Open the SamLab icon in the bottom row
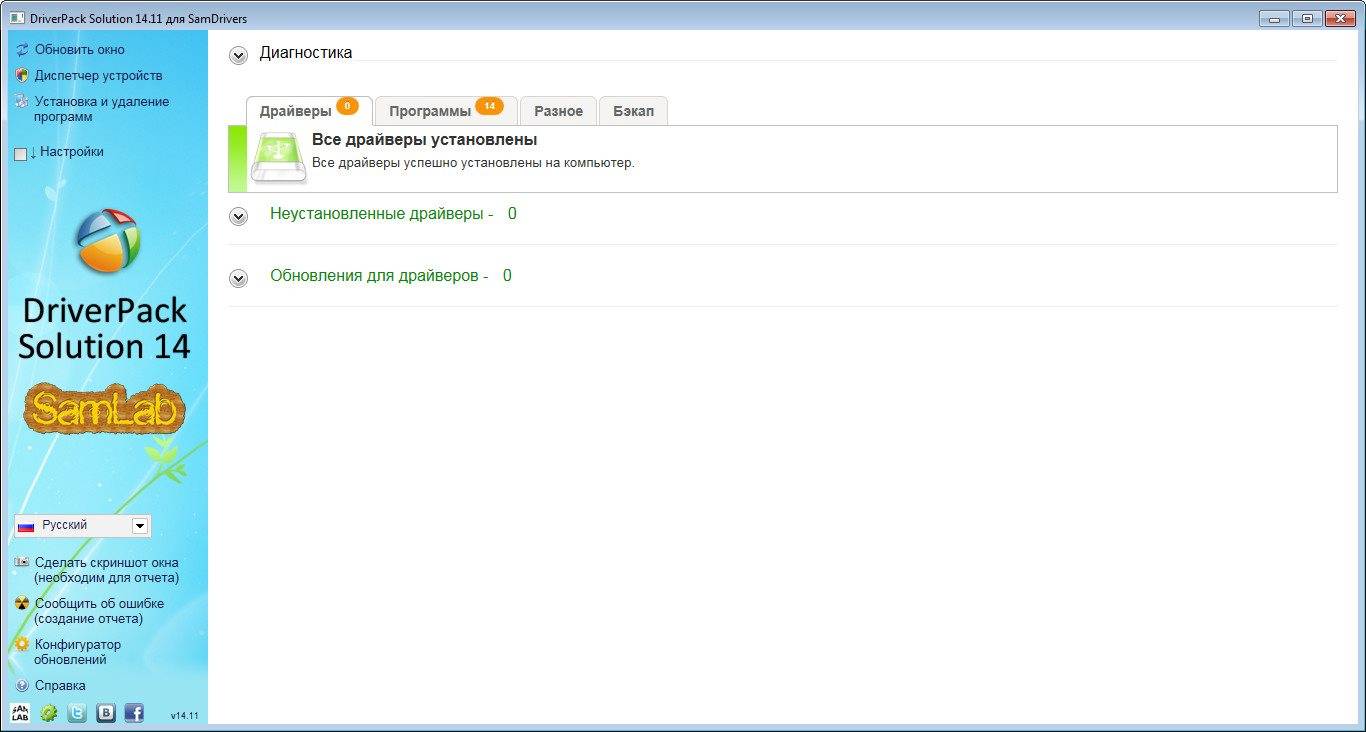Screen dimensions: 1366x732 [x=20, y=713]
